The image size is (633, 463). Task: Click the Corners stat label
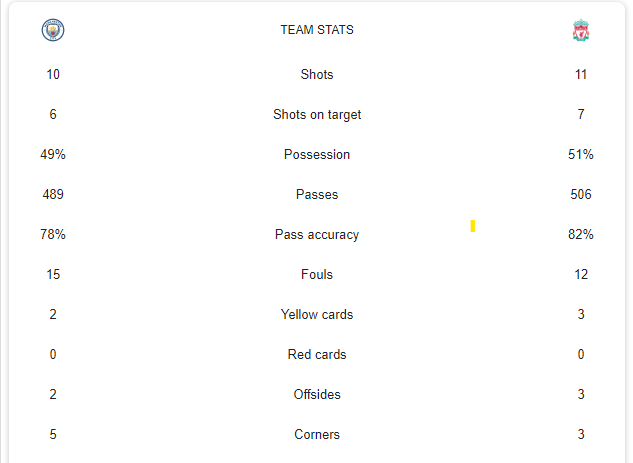(x=317, y=434)
